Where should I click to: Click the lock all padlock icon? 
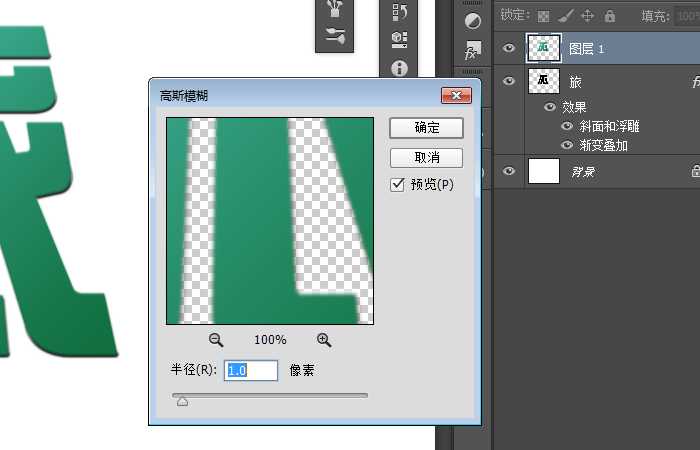coord(609,16)
